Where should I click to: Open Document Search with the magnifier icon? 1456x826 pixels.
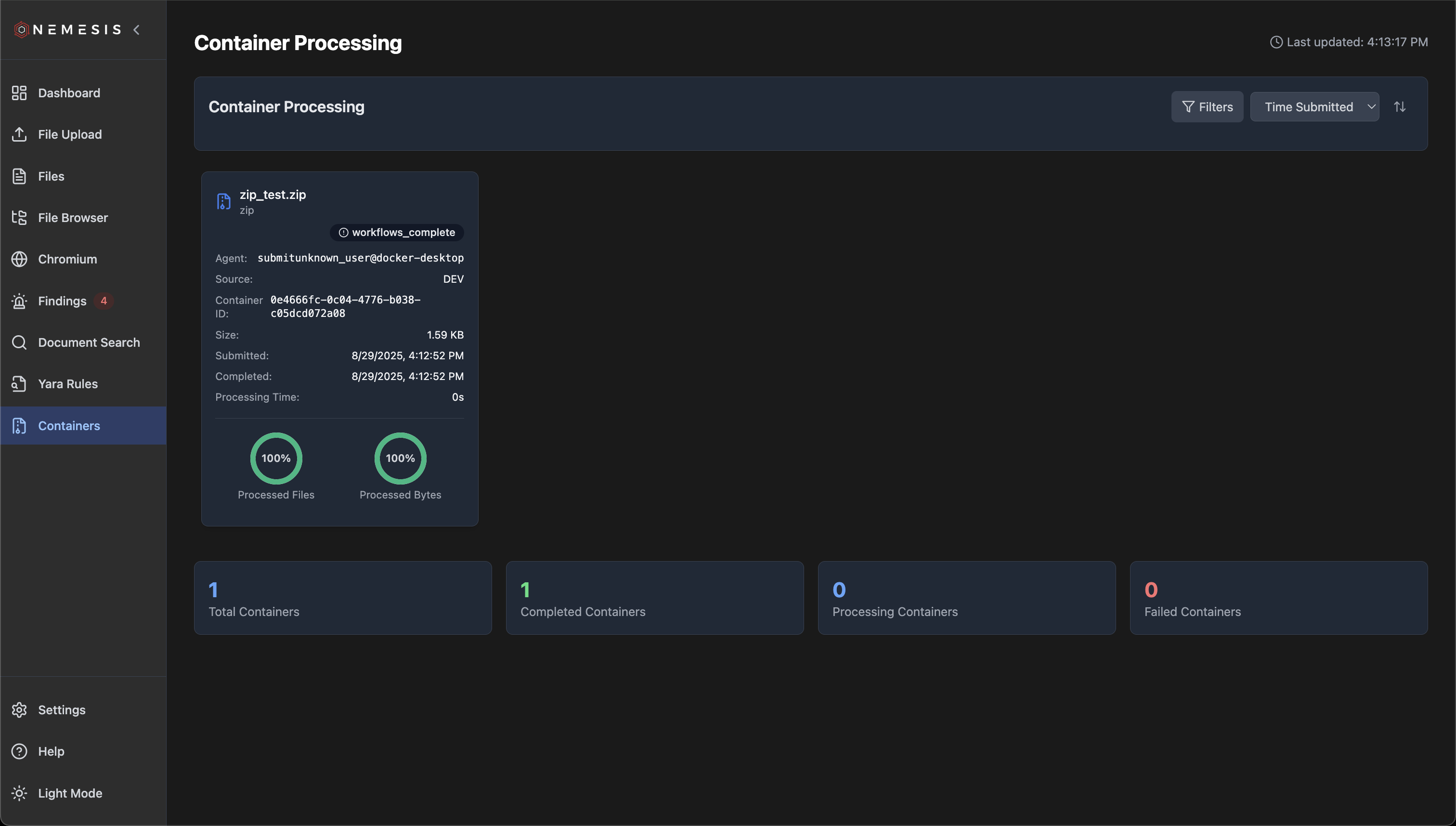[19, 342]
